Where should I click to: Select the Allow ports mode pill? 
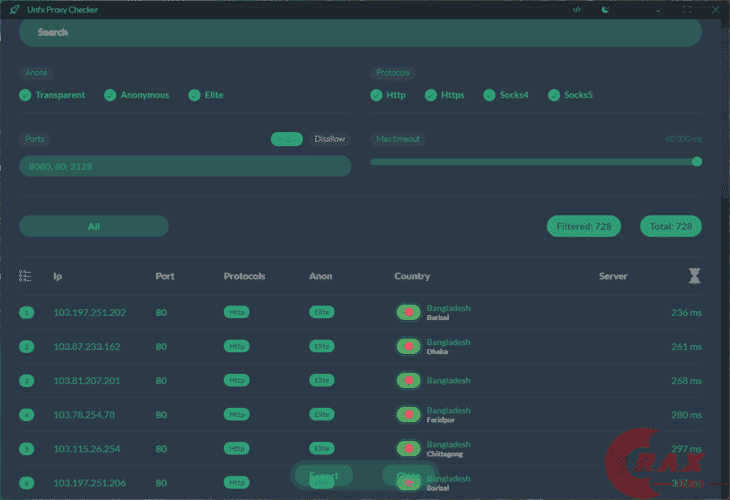[287, 139]
